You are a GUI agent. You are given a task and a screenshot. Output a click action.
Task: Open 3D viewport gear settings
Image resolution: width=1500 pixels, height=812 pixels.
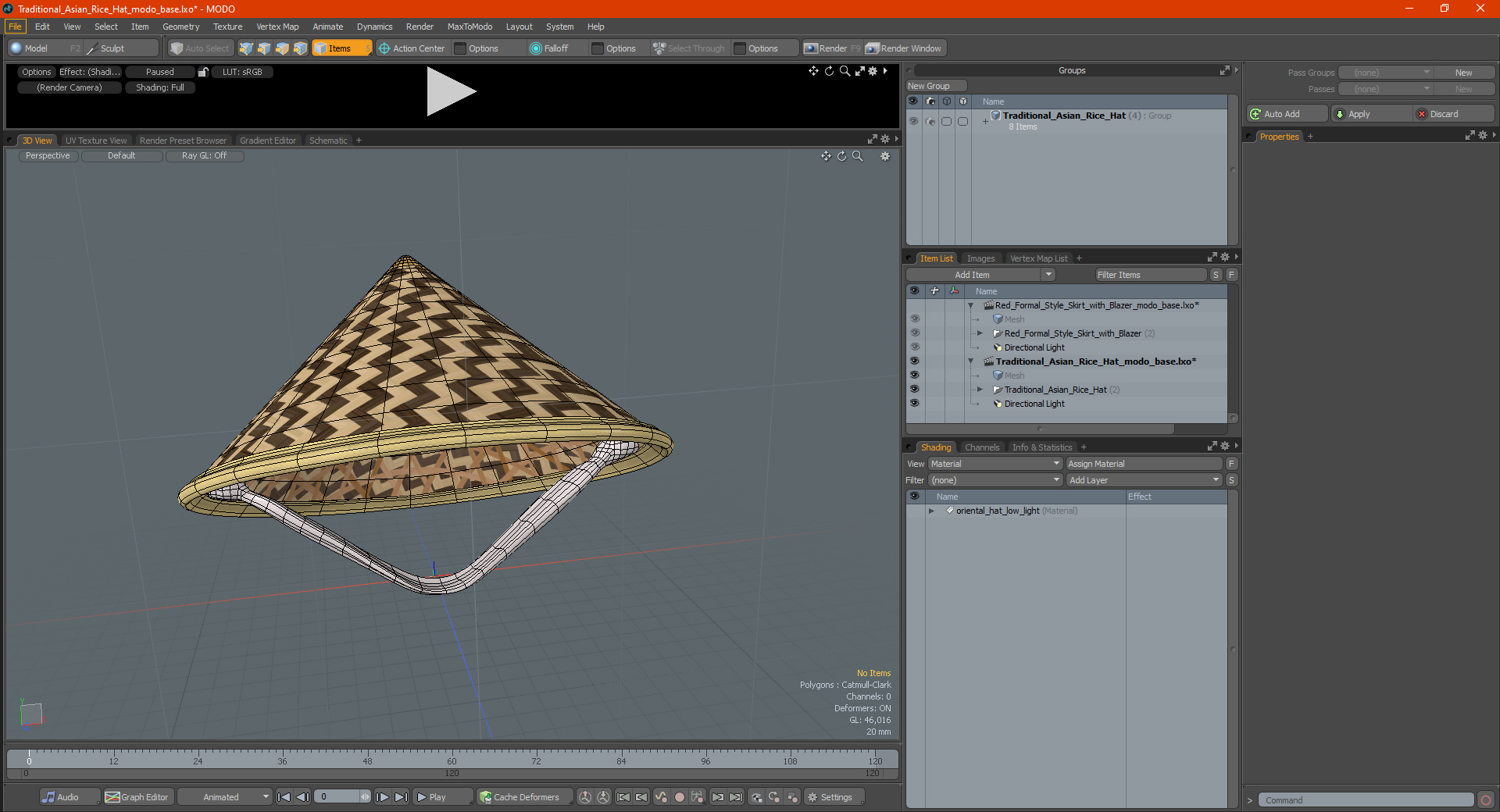click(885, 156)
